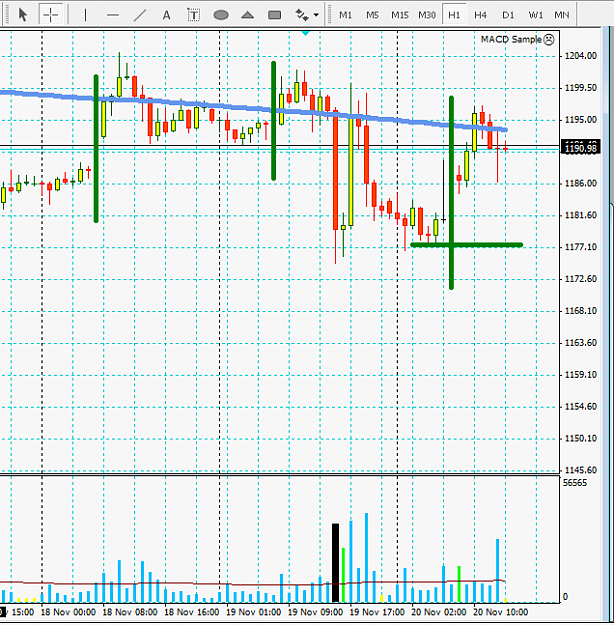The width and height of the screenshot is (614, 625).
Task: Click the 56565 volume scale value
Action: point(575,483)
